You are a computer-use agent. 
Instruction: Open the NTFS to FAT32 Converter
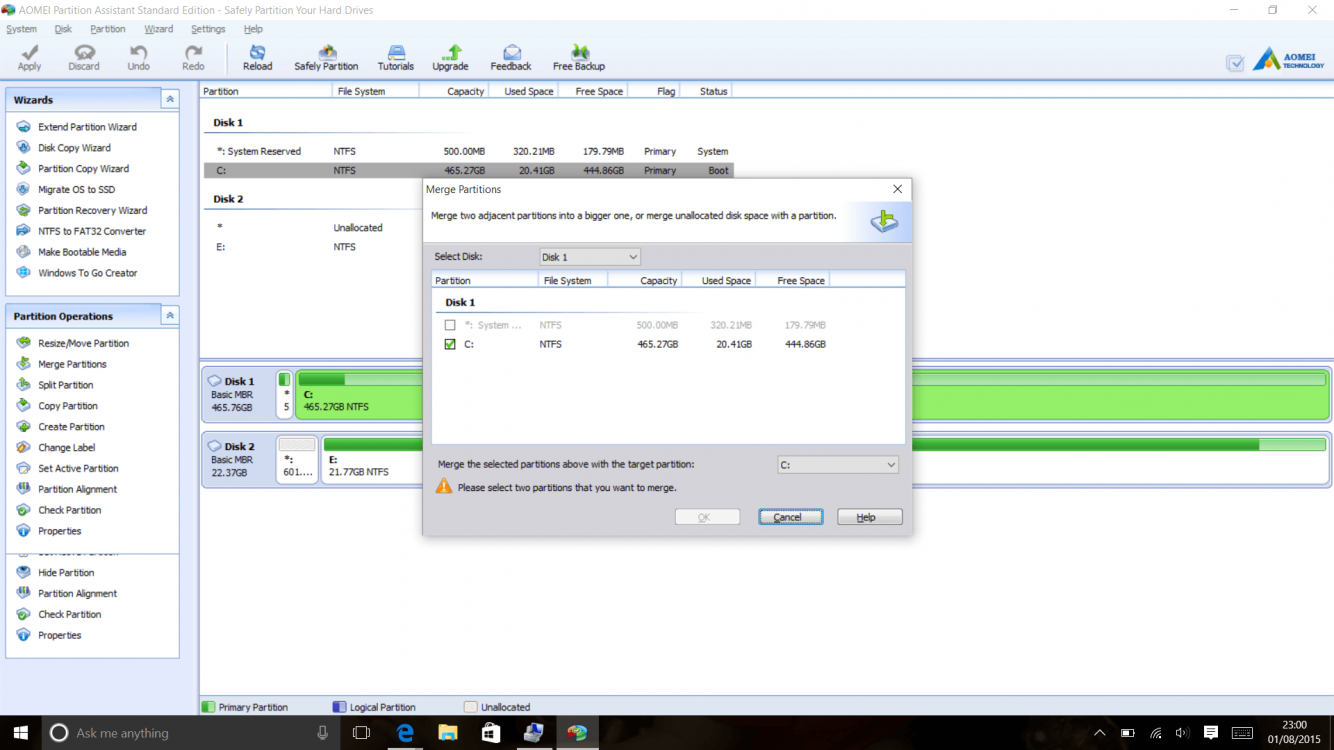click(x=91, y=230)
